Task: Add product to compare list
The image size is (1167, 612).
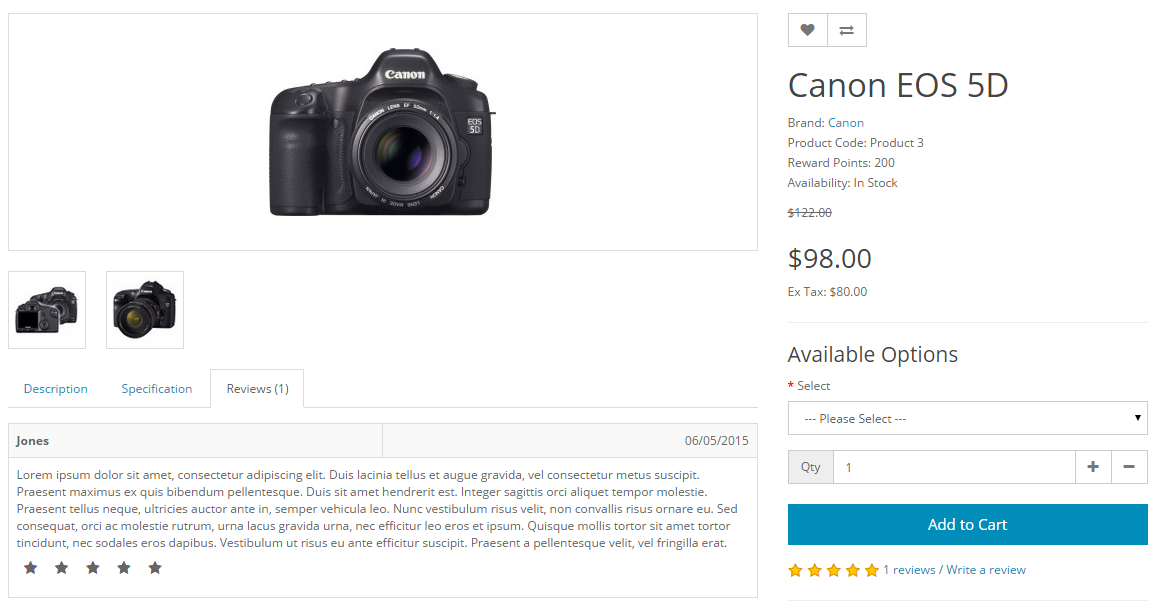Action: [846, 30]
